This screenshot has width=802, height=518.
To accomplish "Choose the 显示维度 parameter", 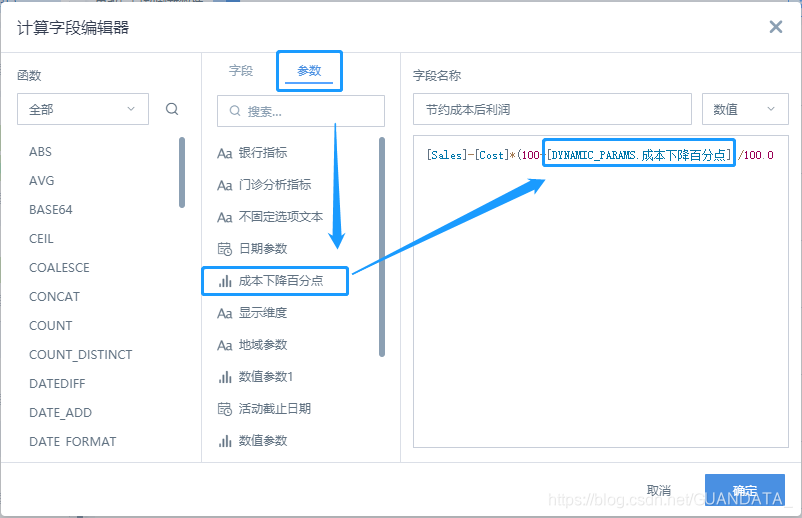I will pos(263,312).
